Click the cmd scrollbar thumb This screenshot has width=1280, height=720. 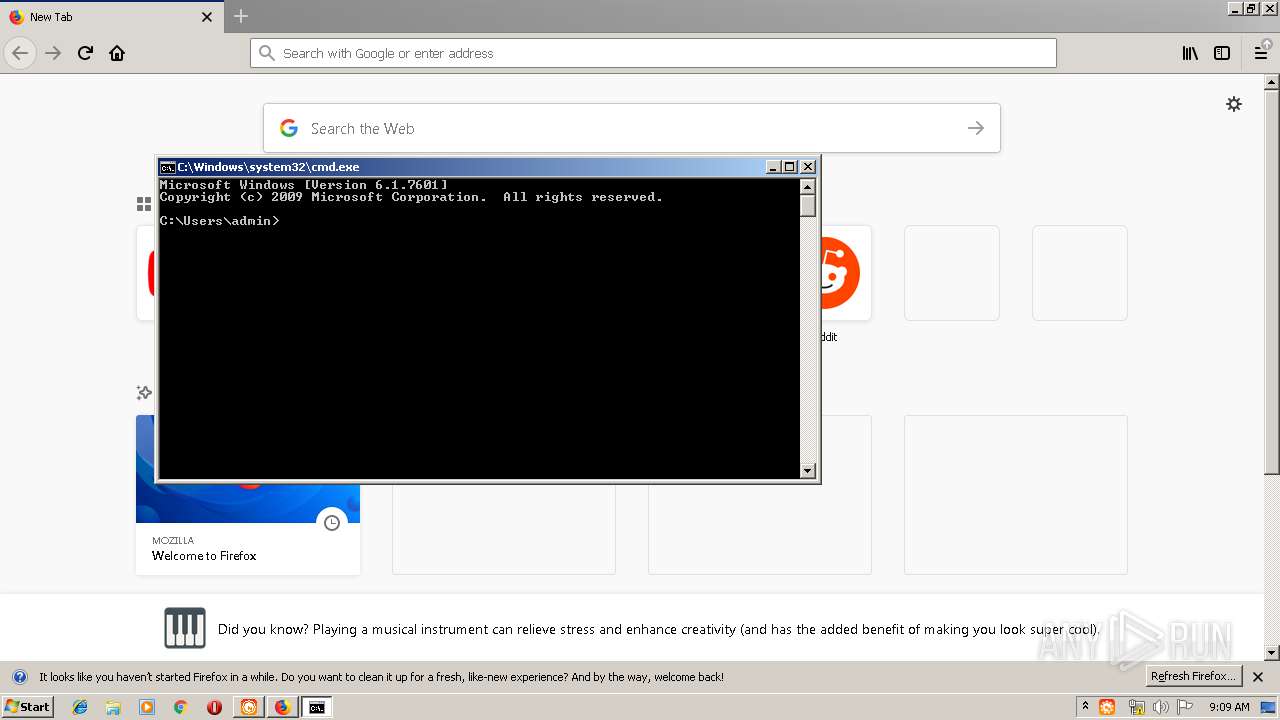pyautogui.click(x=808, y=205)
